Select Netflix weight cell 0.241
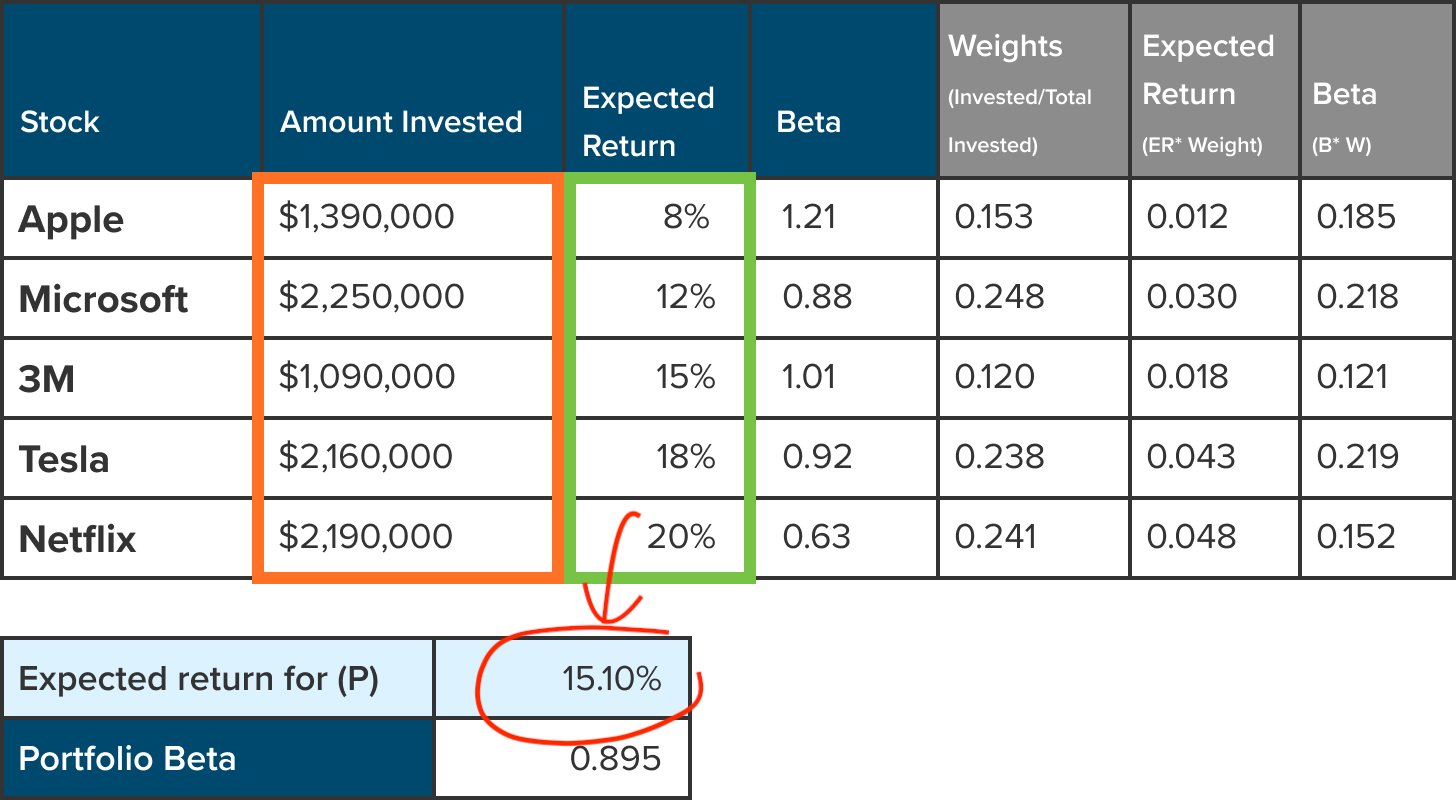The image size is (1456, 800). (1034, 537)
